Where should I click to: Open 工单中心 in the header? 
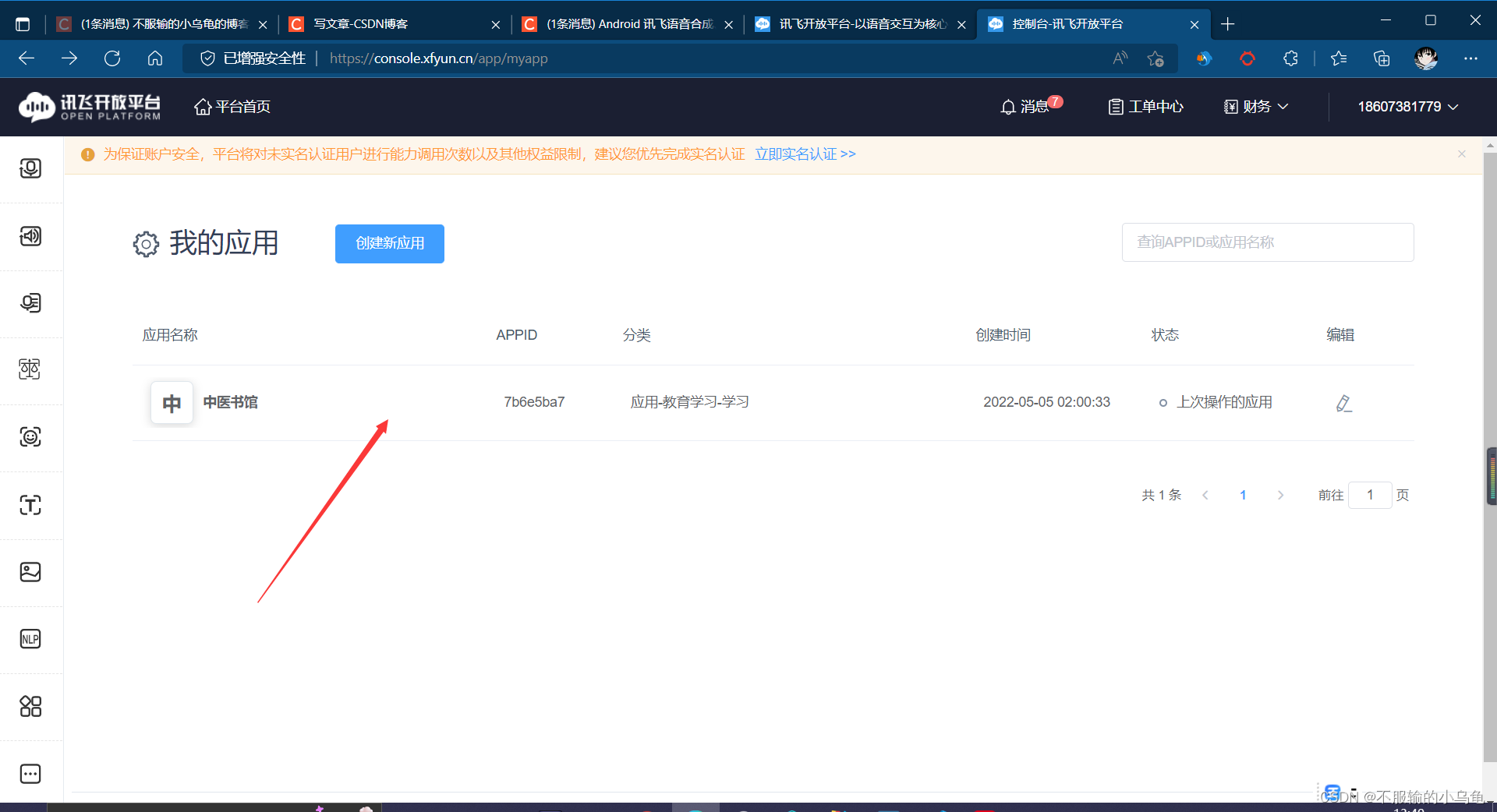[x=1146, y=107]
